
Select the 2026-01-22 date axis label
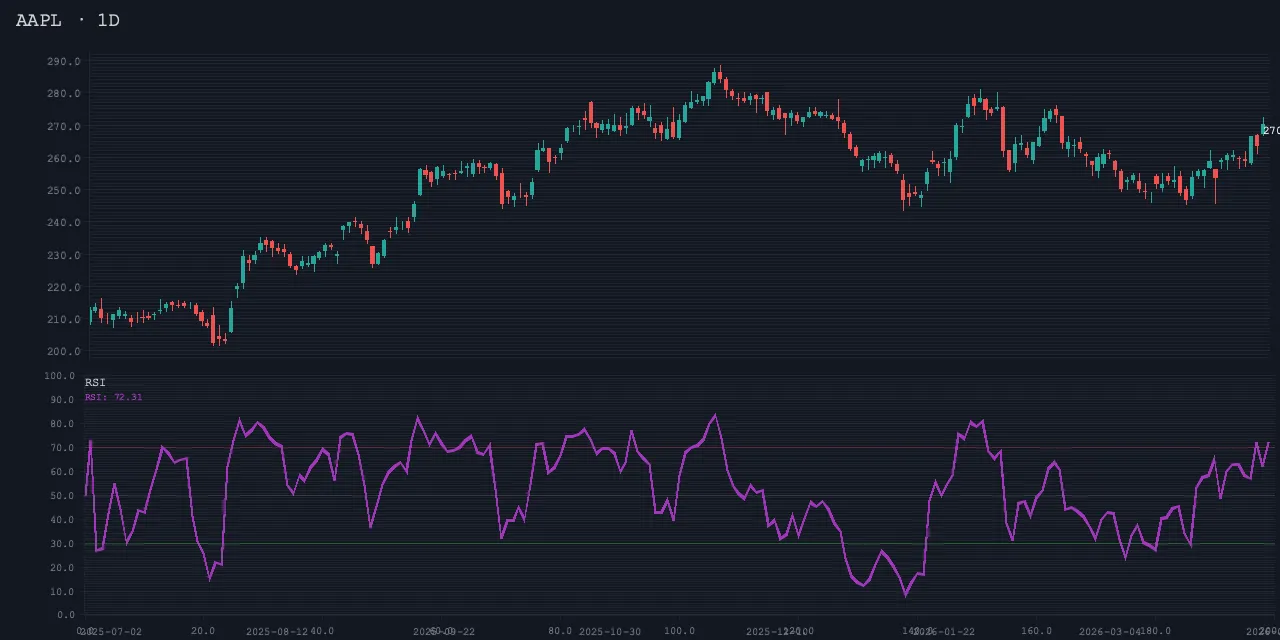[x=943, y=632]
